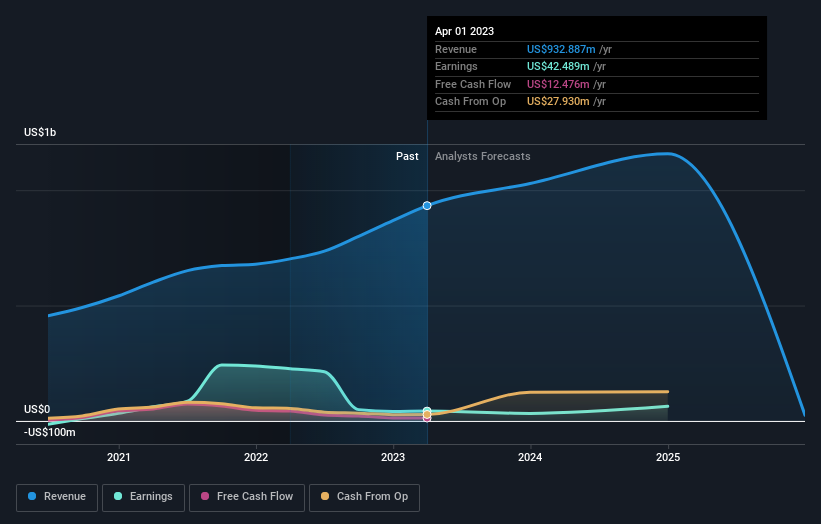Image resolution: width=821 pixels, height=524 pixels.
Task: Click the 2022 x-axis label
Action: pyautogui.click(x=256, y=458)
